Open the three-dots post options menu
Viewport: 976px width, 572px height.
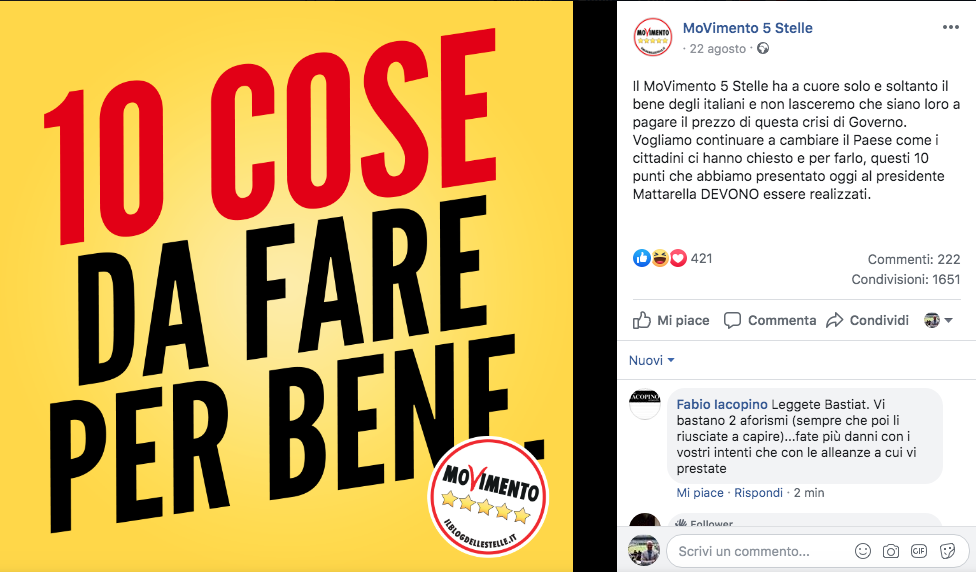click(950, 27)
